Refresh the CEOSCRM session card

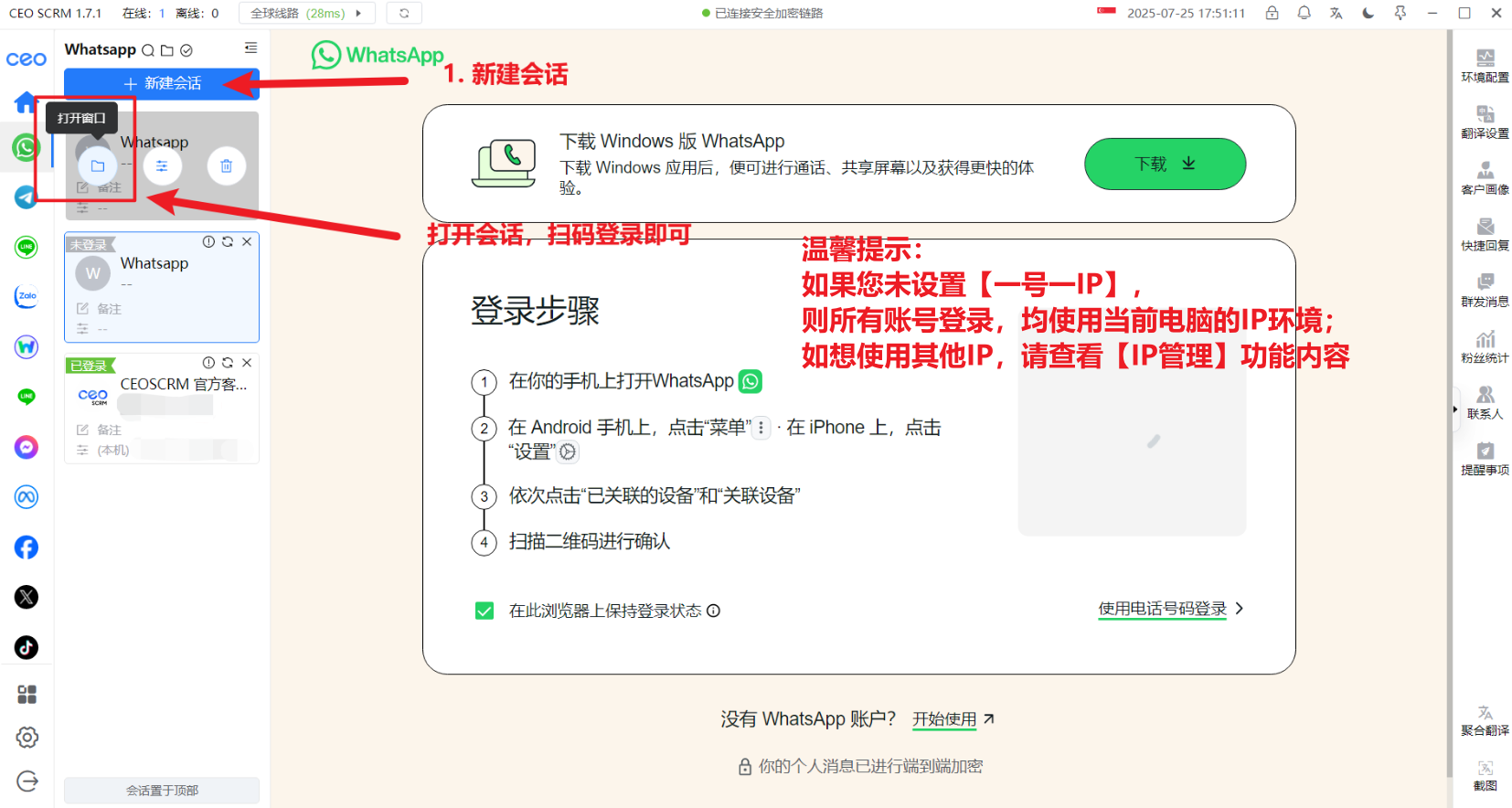228,363
